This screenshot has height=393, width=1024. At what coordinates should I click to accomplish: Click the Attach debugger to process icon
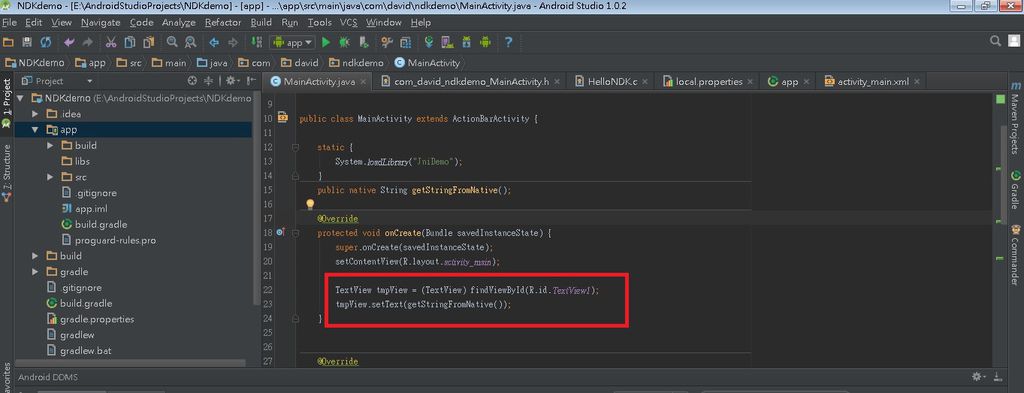point(364,42)
